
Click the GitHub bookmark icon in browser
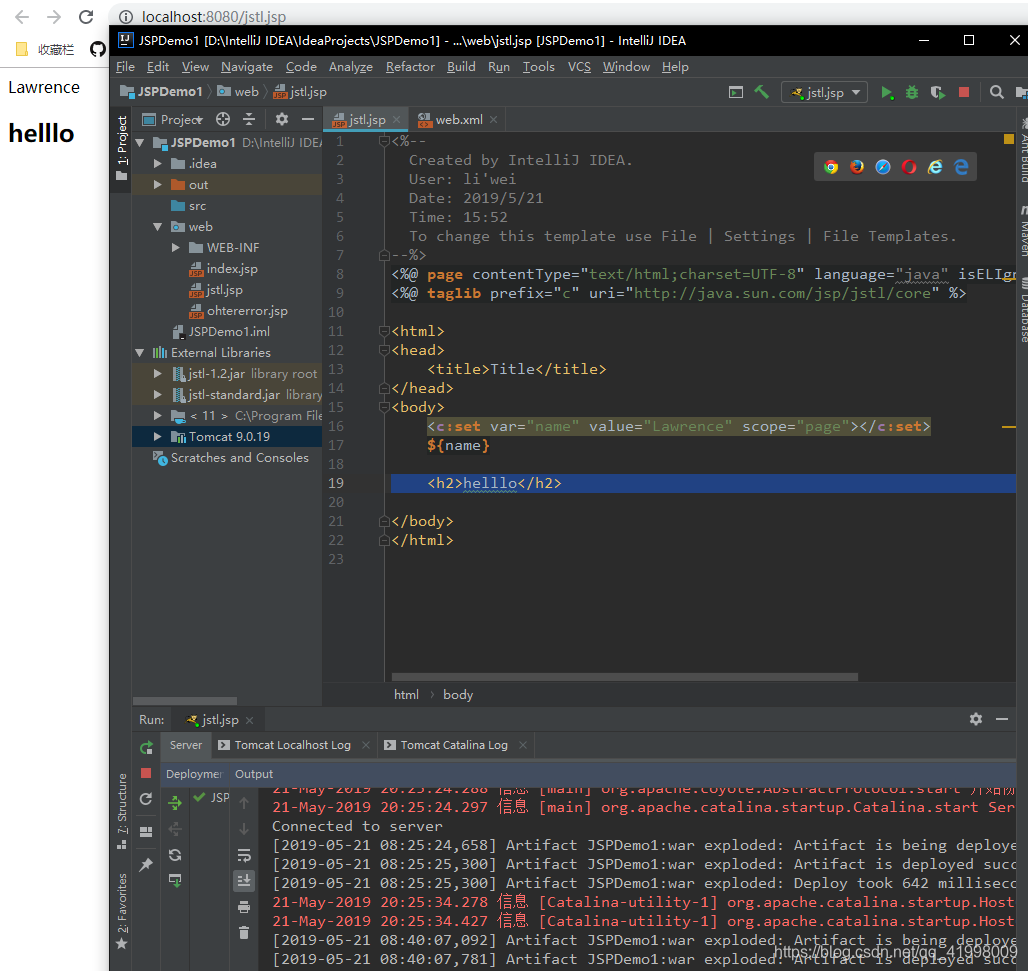pos(98,49)
